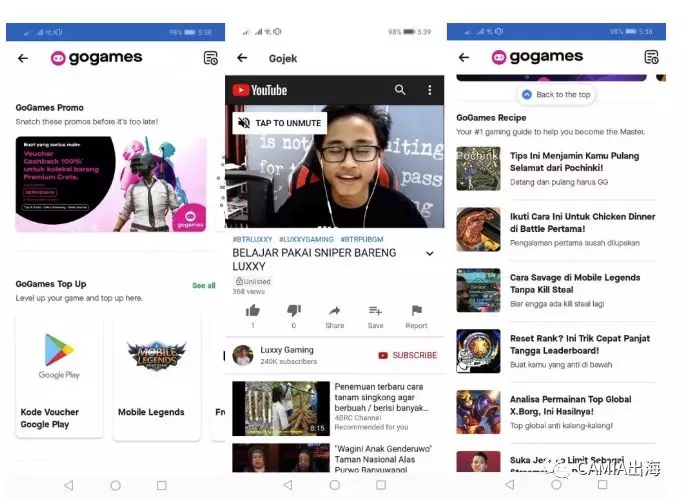Image resolution: width=682 pixels, height=498 pixels.
Task: Click the video title BELAJAR PAKAI SNIPER BARENG LUXXY
Action: [314, 260]
